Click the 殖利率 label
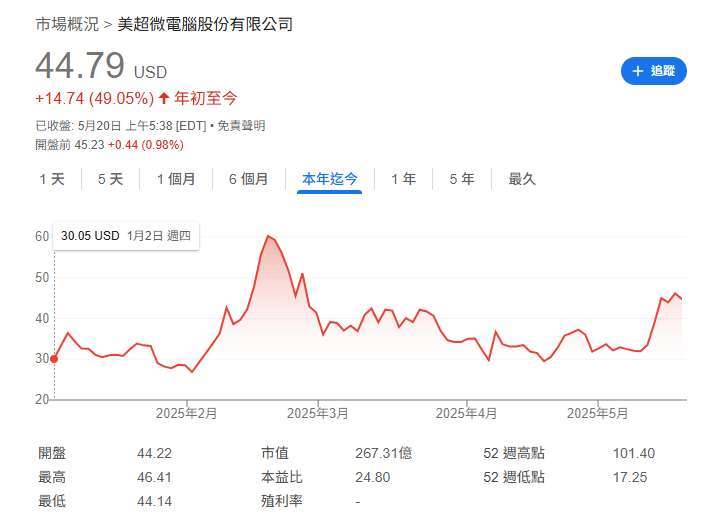The image size is (715, 516). (x=282, y=501)
